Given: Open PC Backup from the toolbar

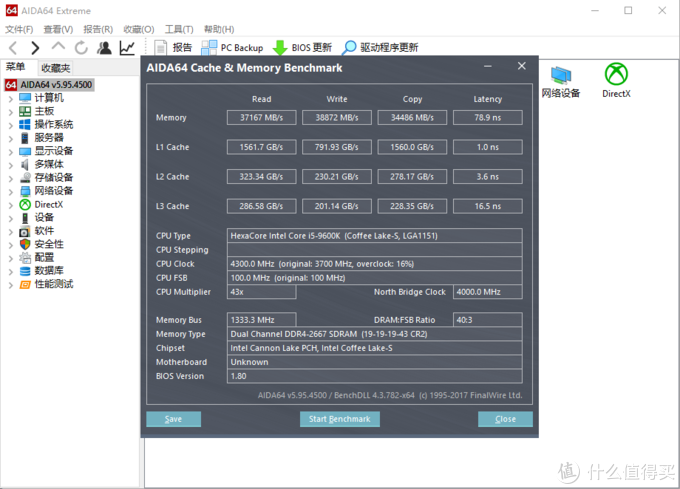Looking at the screenshot, I should (x=232, y=47).
